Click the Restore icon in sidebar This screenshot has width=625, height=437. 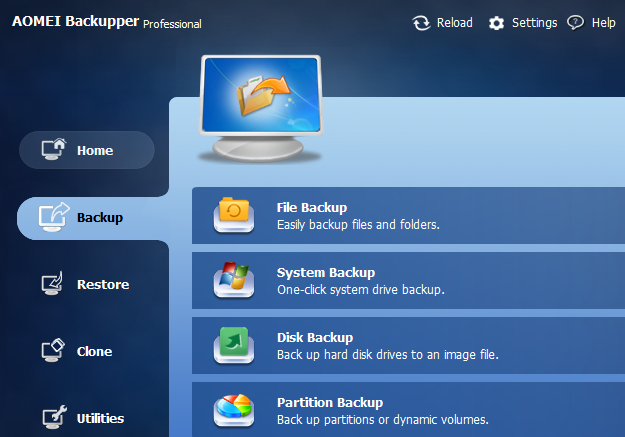53,284
